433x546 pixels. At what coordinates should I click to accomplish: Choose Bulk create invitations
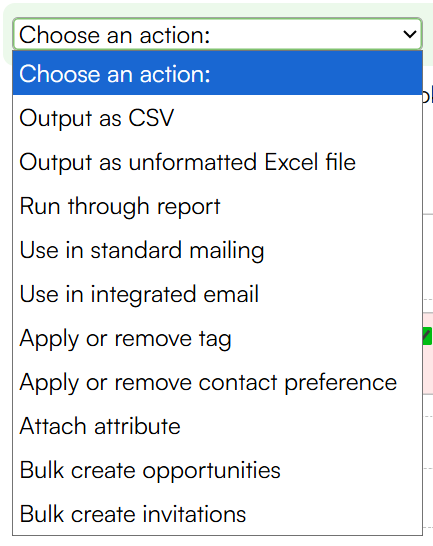(217, 514)
